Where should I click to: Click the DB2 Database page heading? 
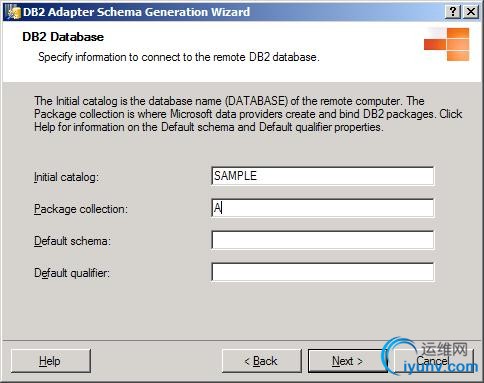[63, 37]
